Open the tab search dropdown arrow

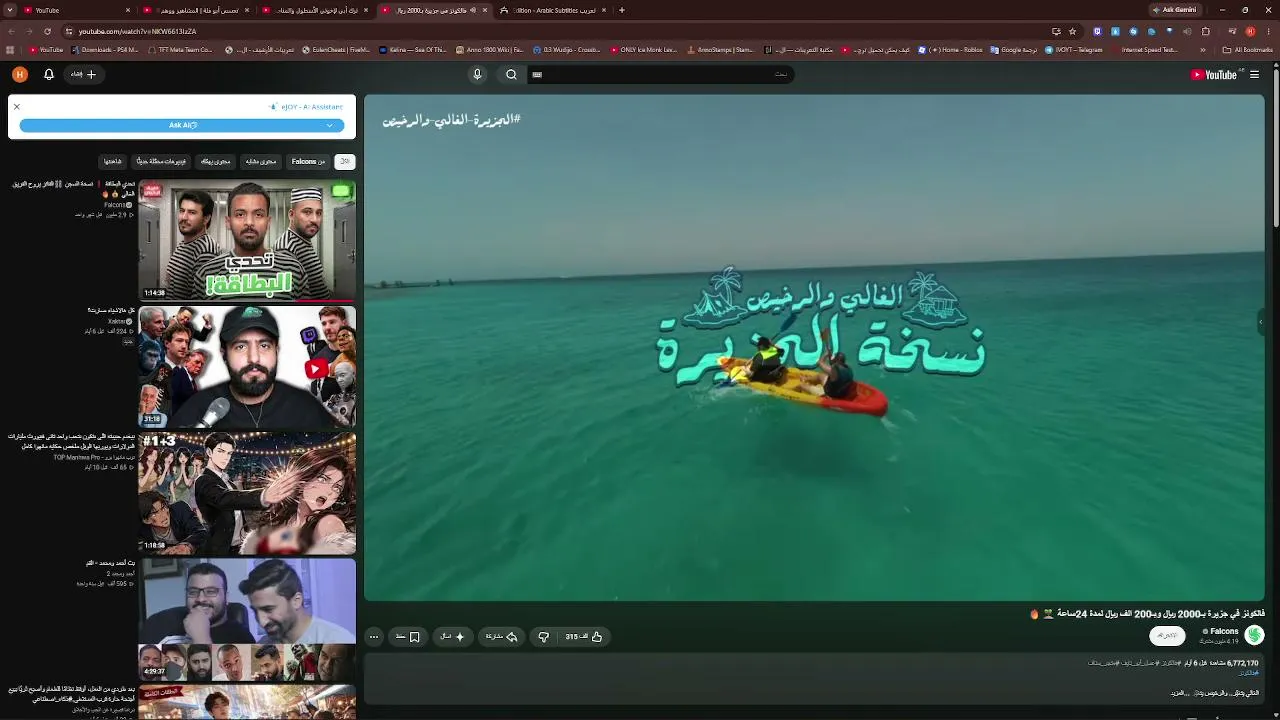[10, 10]
